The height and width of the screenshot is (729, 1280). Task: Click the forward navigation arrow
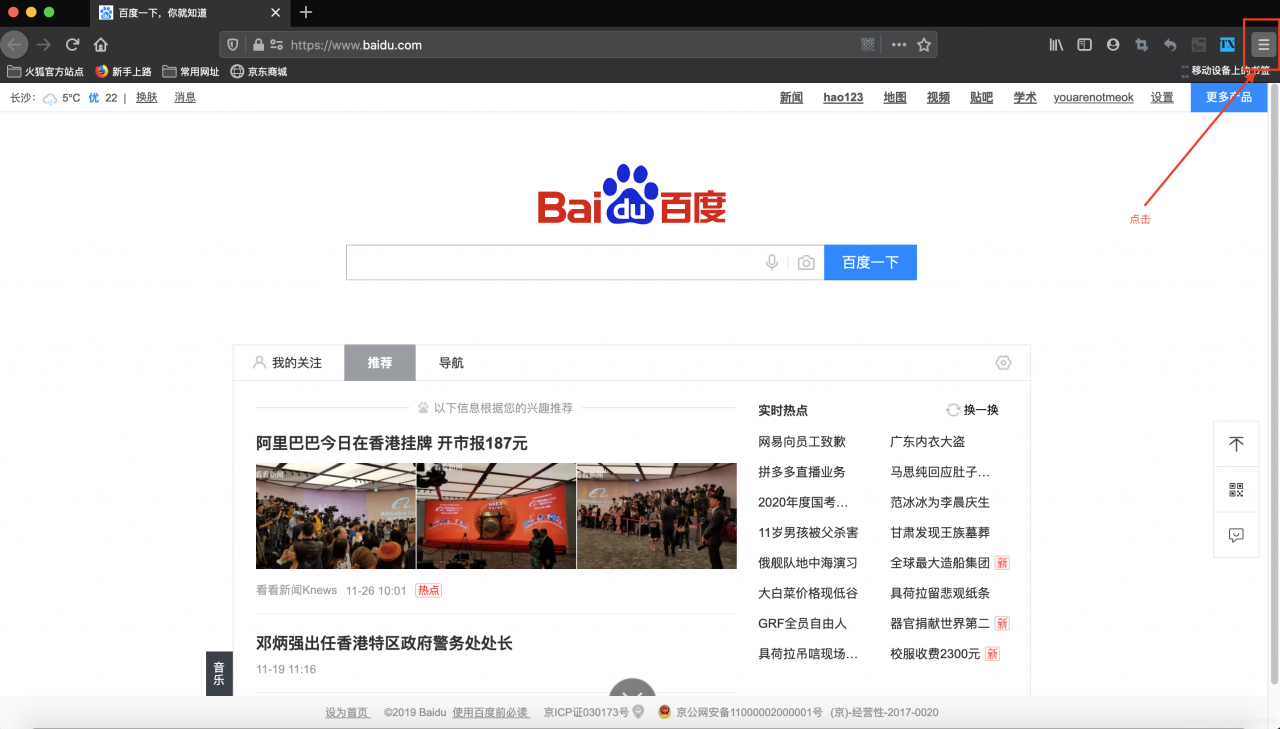click(43, 44)
